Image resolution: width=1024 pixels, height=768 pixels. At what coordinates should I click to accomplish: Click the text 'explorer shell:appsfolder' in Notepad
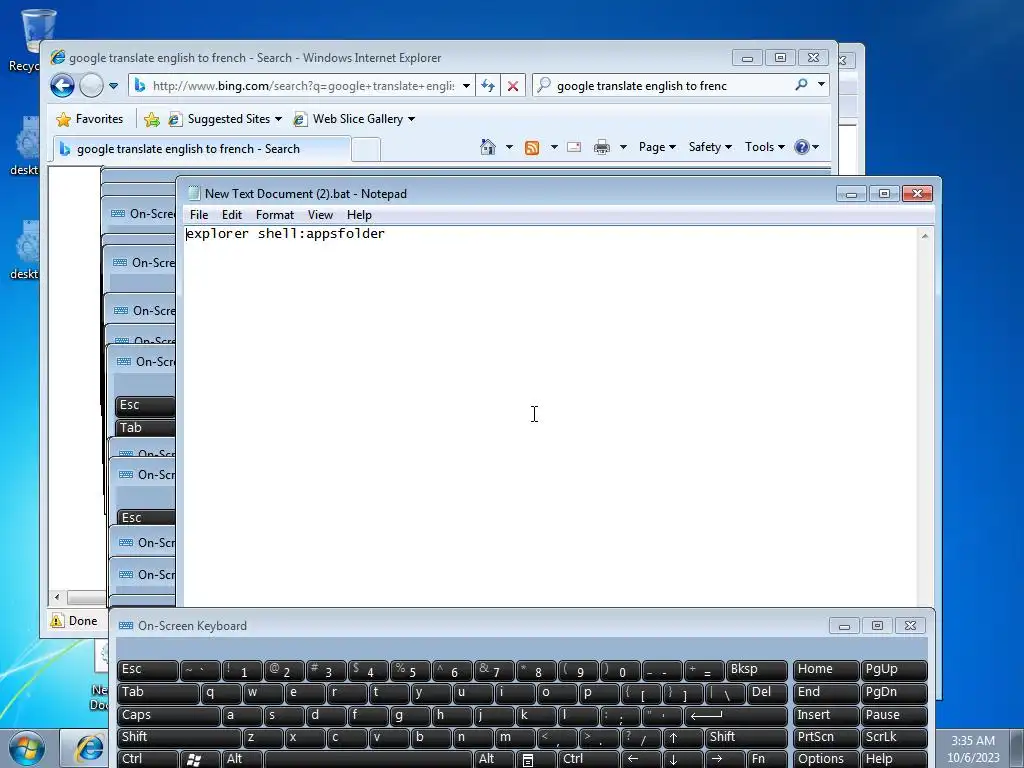[x=285, y=234]
